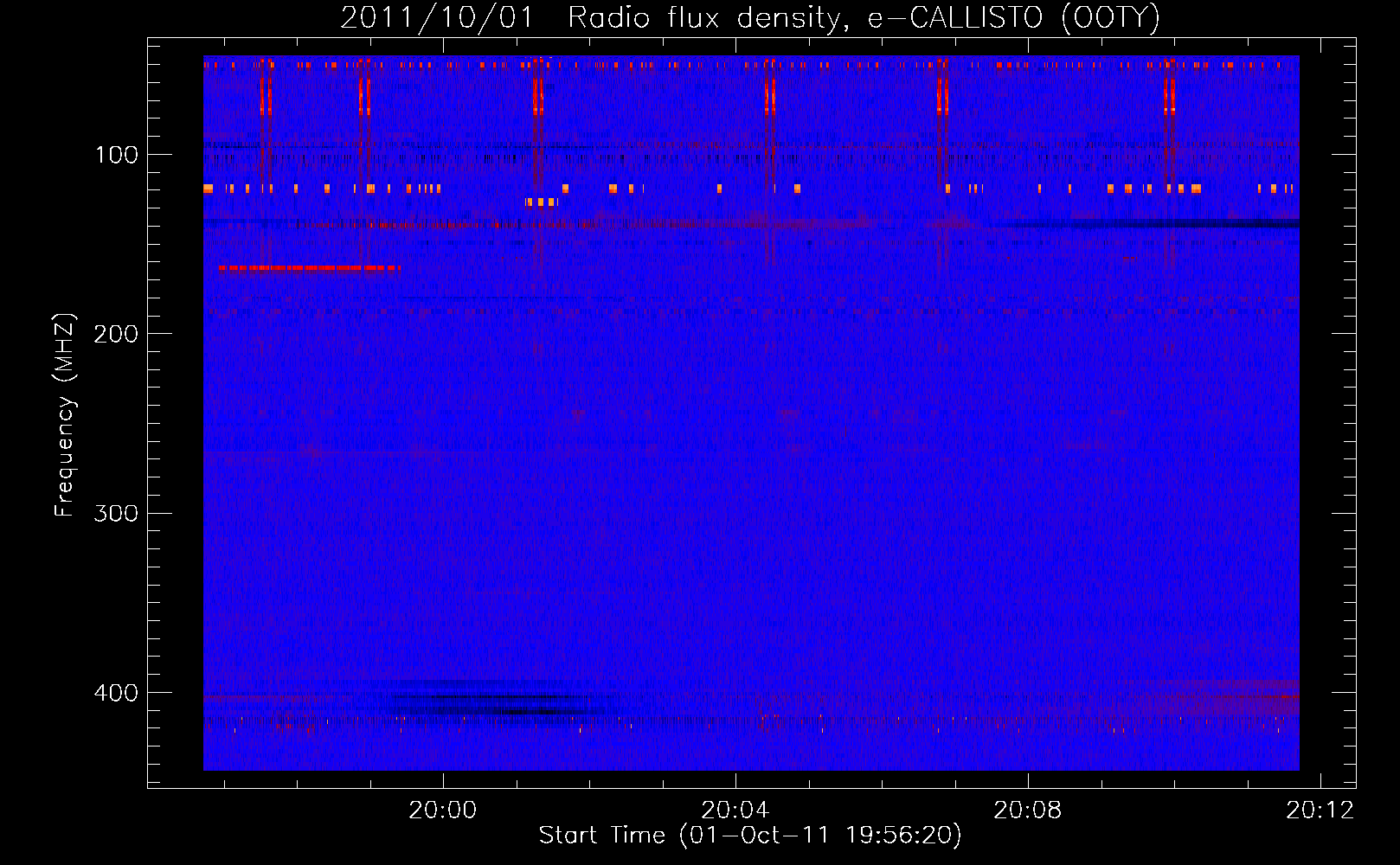Screen dimensions: 1400x865
Task: Click the 'Start Time (01-Oct-11 19:56:20)' label
Action: pyautogui.click(x=750, y=836)
